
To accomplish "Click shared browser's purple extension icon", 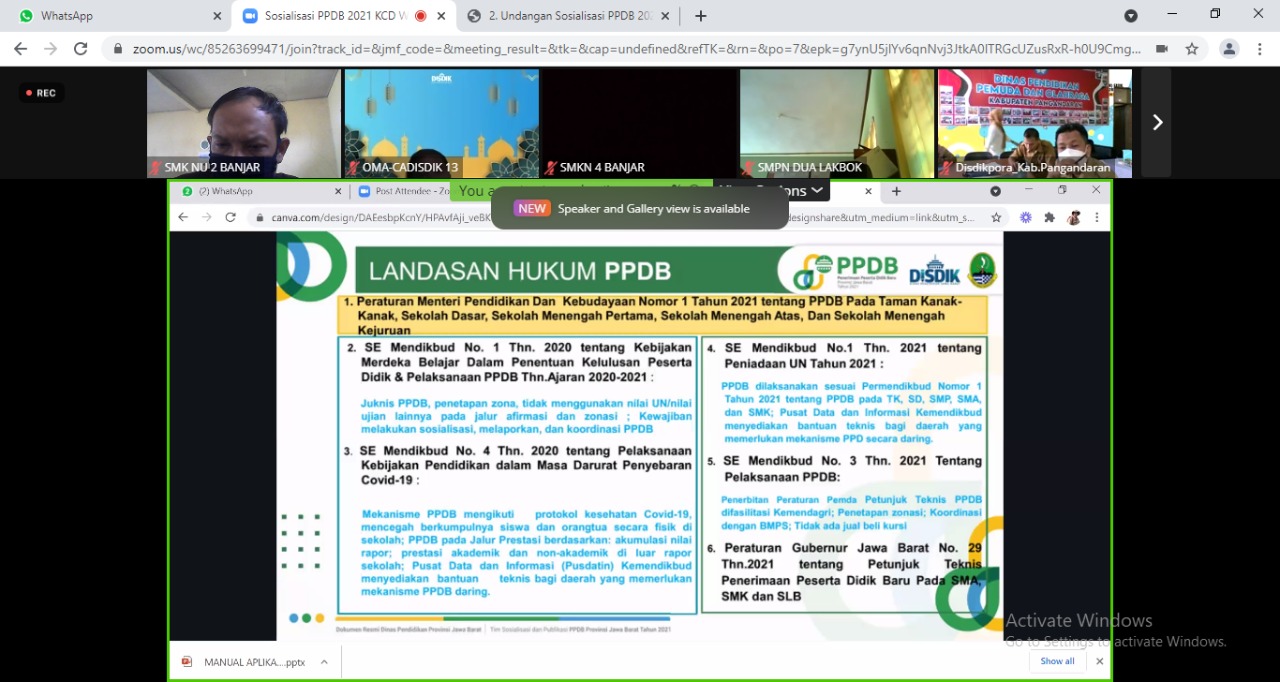I will 1026,217.
